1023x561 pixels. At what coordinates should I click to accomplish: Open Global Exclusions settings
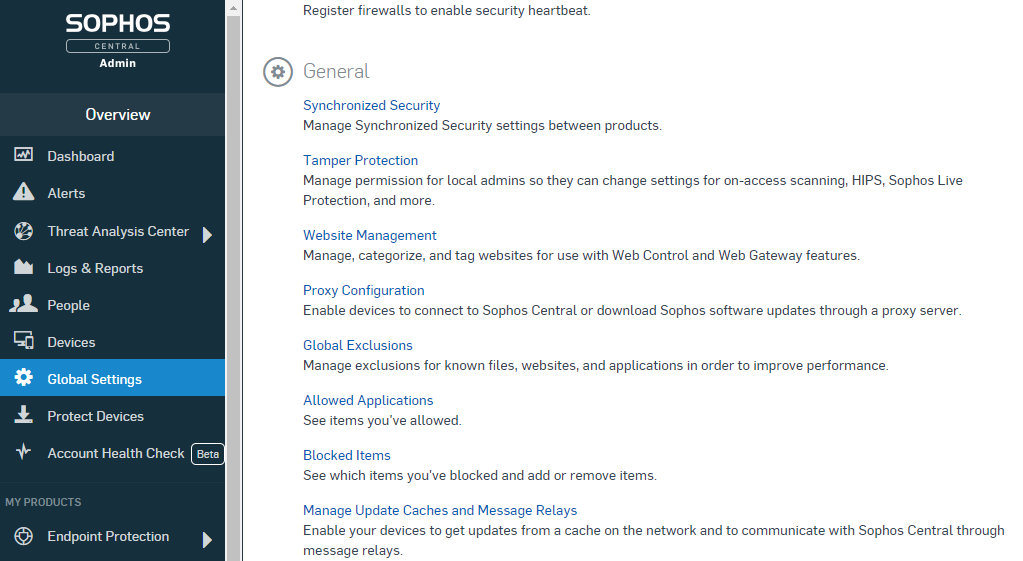coord(357,345)
